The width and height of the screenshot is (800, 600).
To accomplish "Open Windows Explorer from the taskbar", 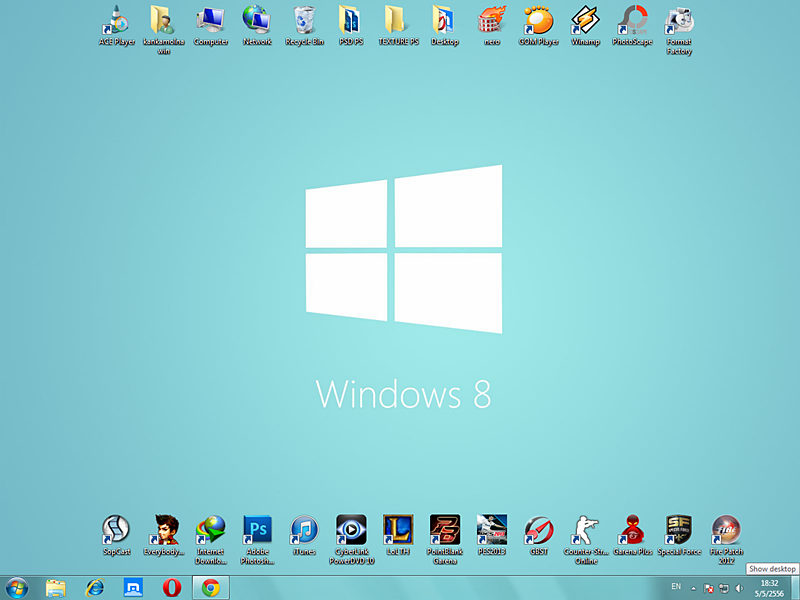I will coord(56,588).
